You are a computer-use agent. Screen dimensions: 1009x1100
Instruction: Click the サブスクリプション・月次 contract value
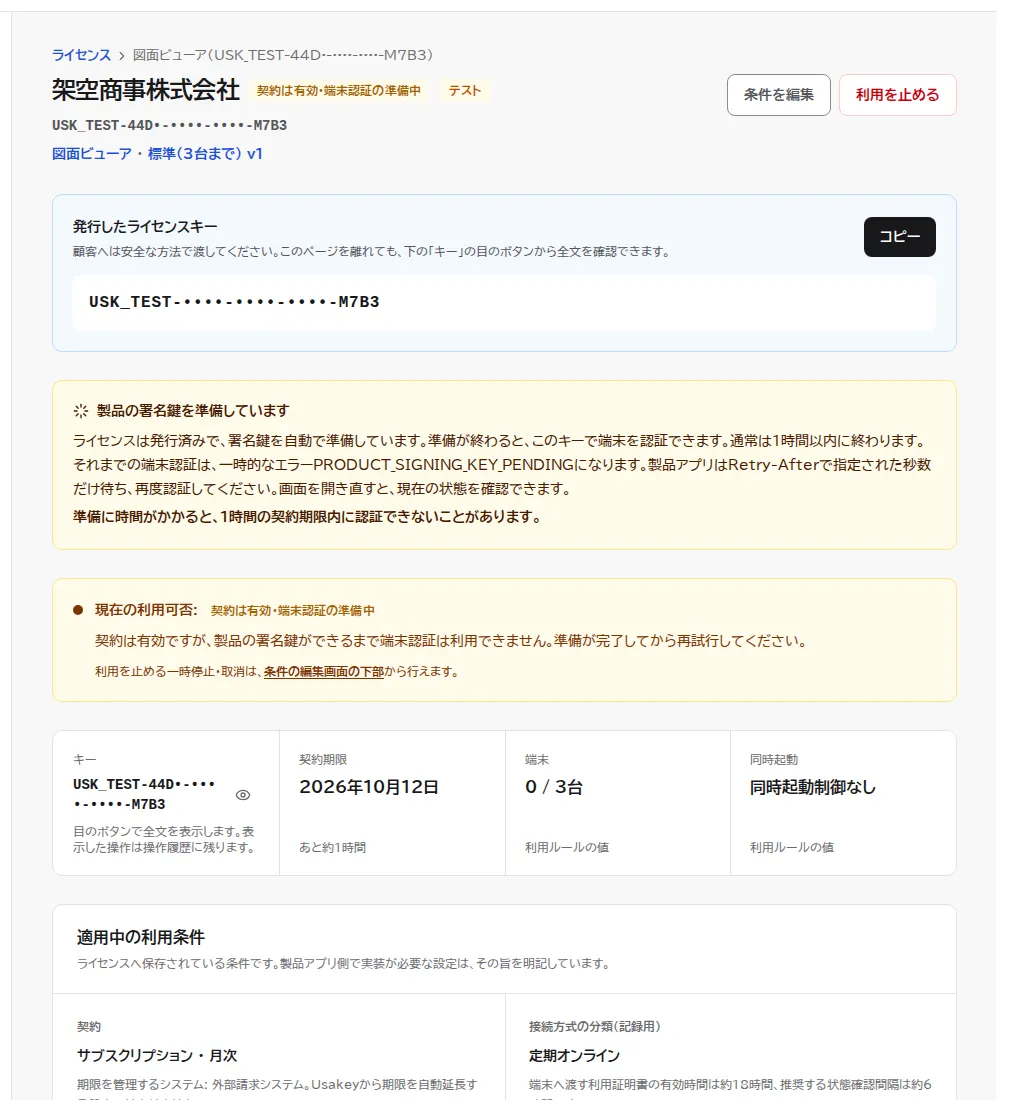pyautogui.click(x=156, y=1055)
